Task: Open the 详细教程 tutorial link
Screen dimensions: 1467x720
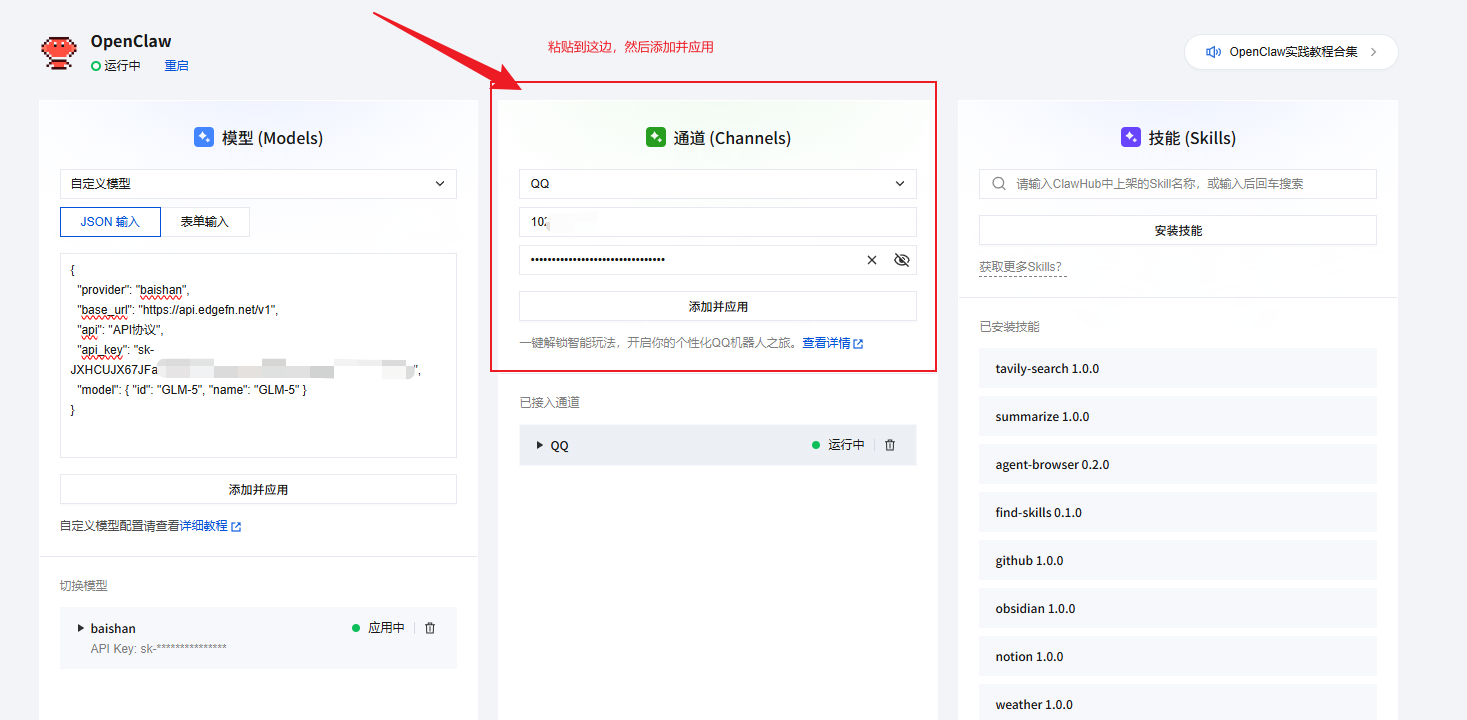Action: pyautogui.click(x=204, y=526)
